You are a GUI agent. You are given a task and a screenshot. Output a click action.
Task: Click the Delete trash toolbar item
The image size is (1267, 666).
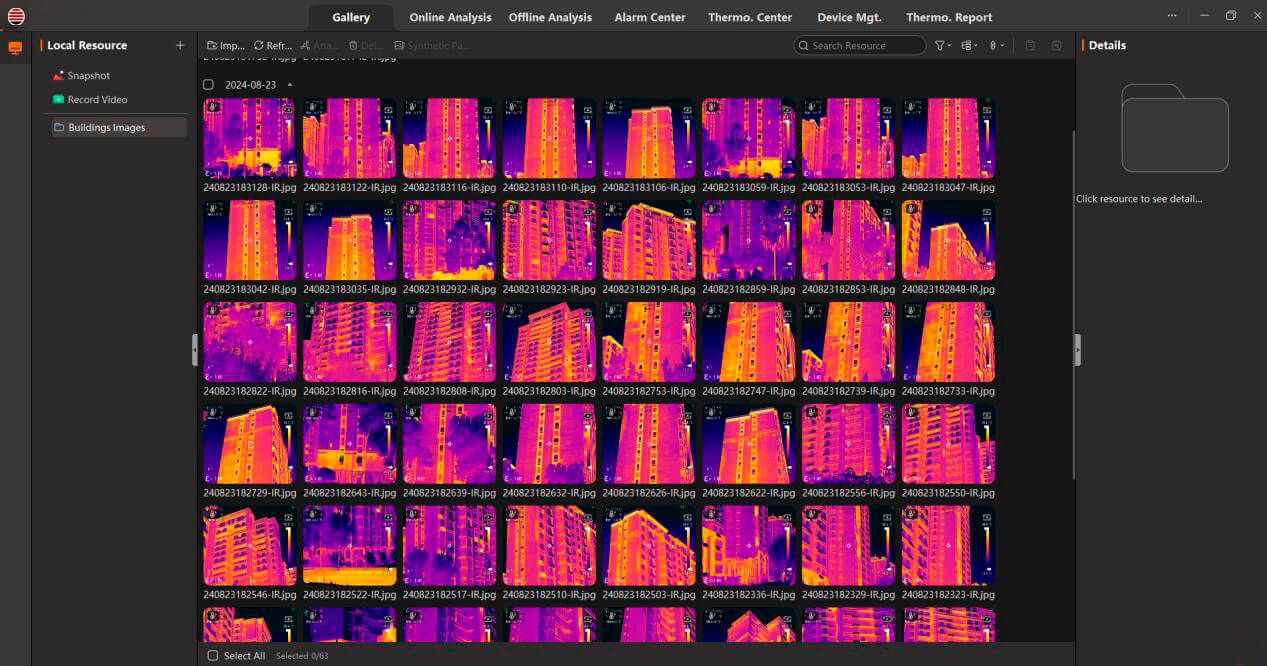(366, 45)
